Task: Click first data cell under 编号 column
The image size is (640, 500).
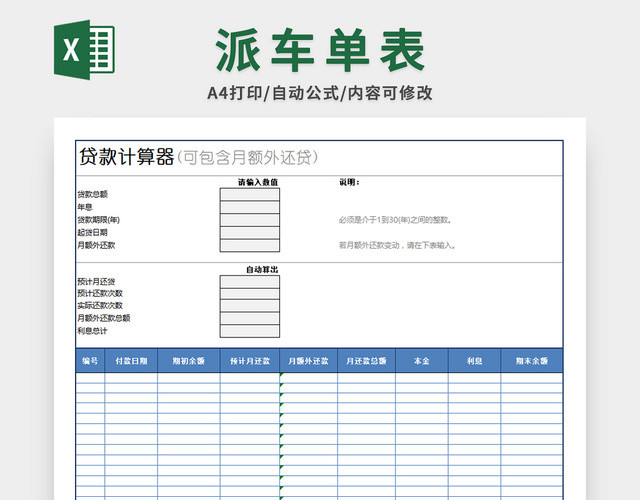Action: pos(90,378)
